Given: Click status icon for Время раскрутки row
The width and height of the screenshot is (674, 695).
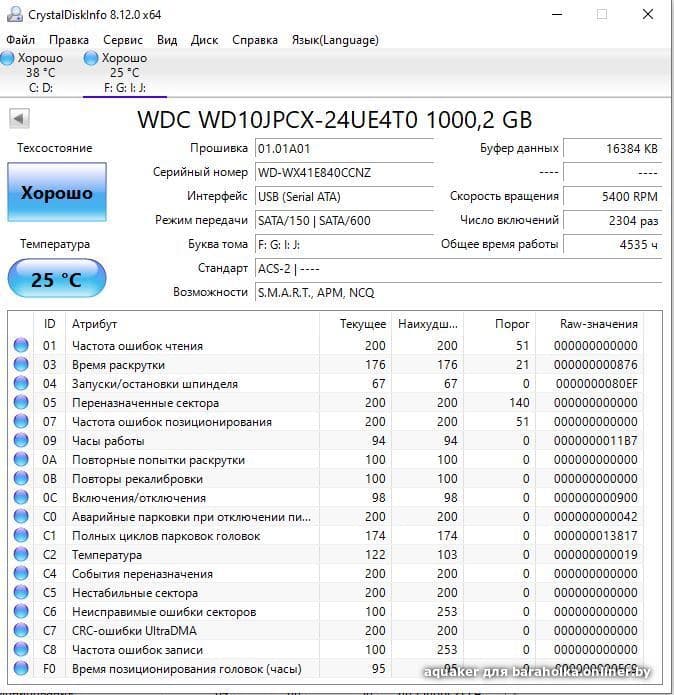Looking at the screenshot, I should click(21, 364).
